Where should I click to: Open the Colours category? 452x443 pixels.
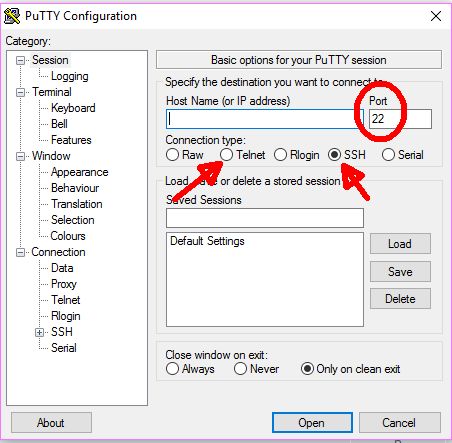(x=68, y=236)
